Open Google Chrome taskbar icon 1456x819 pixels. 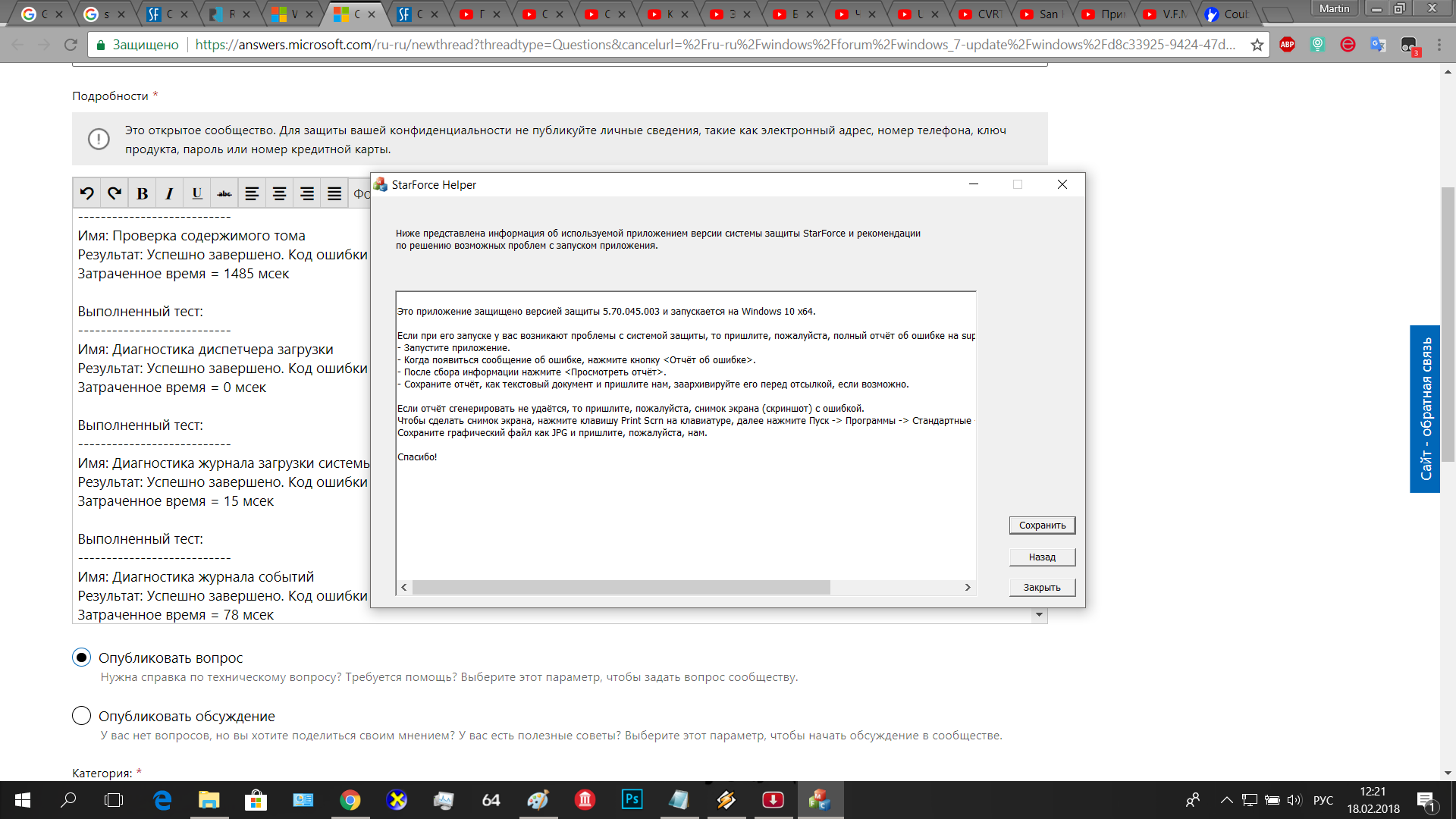coord(350,800)
